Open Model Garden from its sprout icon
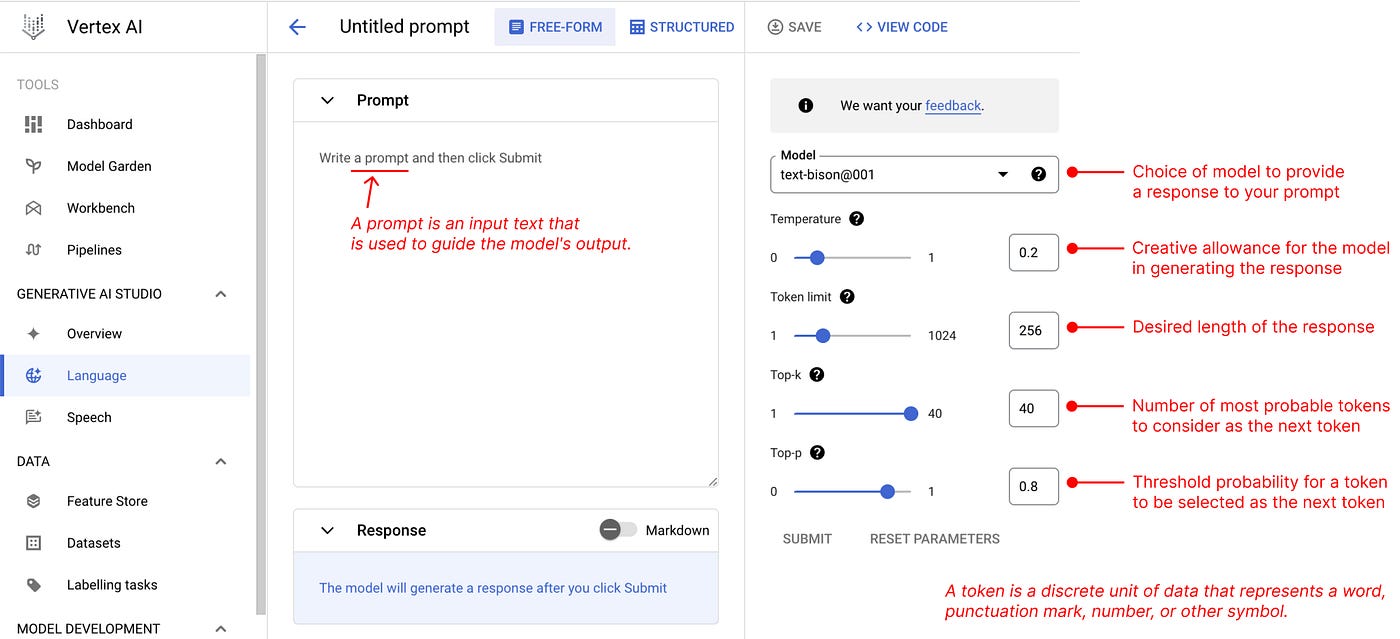Screen dimensions: 1400x639 click(x=34, y=166)
